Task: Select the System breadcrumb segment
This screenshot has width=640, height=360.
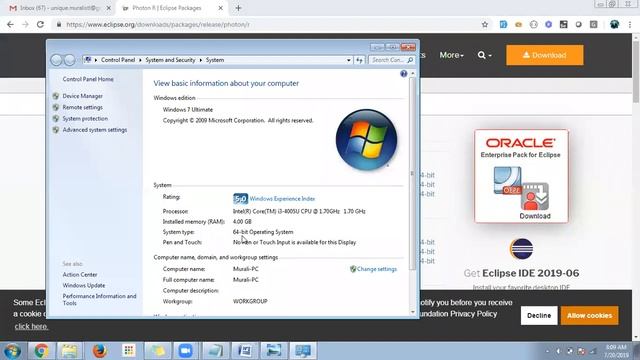Action: 215,60
